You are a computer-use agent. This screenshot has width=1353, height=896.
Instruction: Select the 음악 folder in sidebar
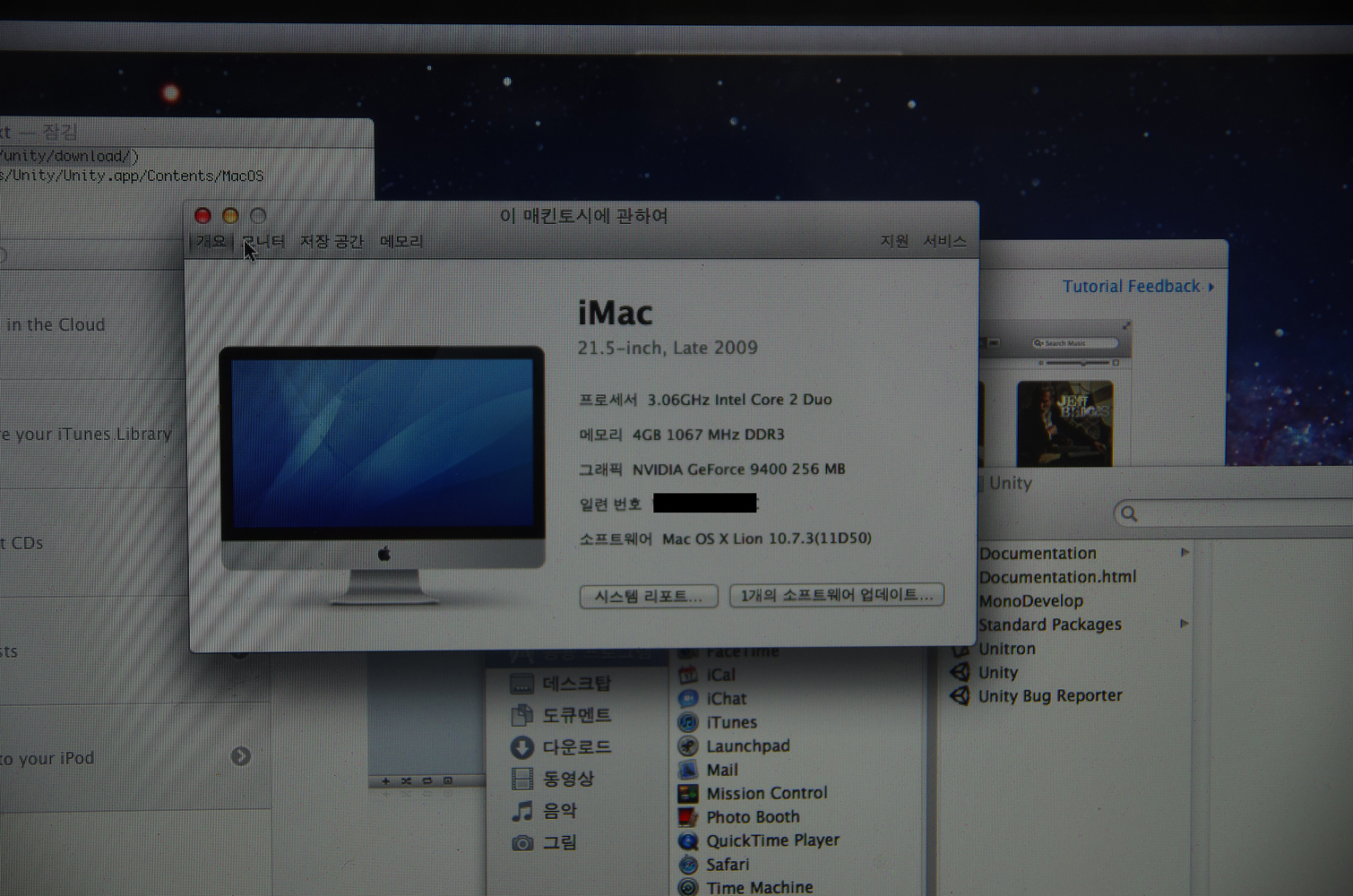click(559, 811)
